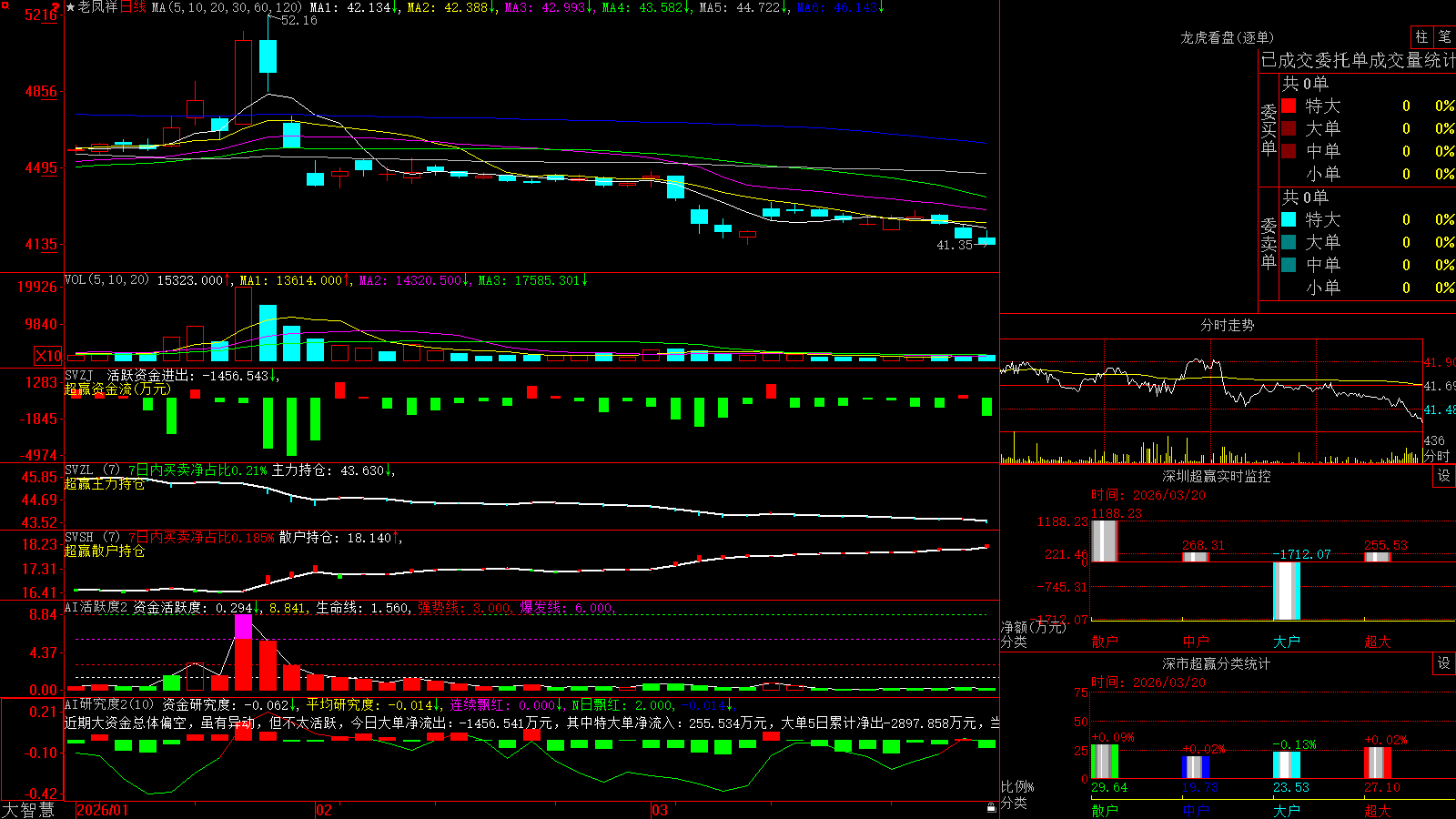Viewport: 1456px width, 819px height.
Task: Click the 52.16 high price label
Action: click(x=299, y=20)
